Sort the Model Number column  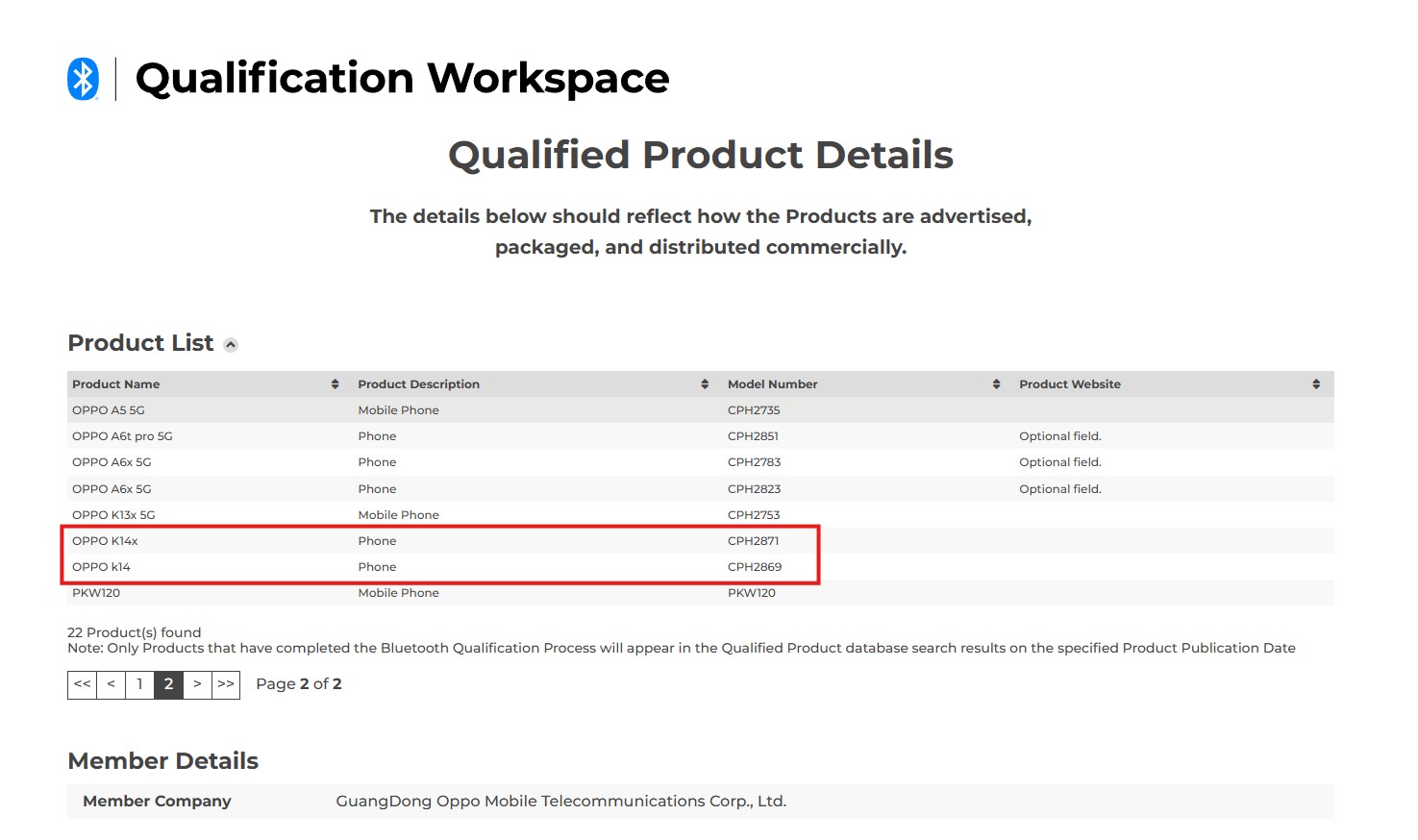997,383
